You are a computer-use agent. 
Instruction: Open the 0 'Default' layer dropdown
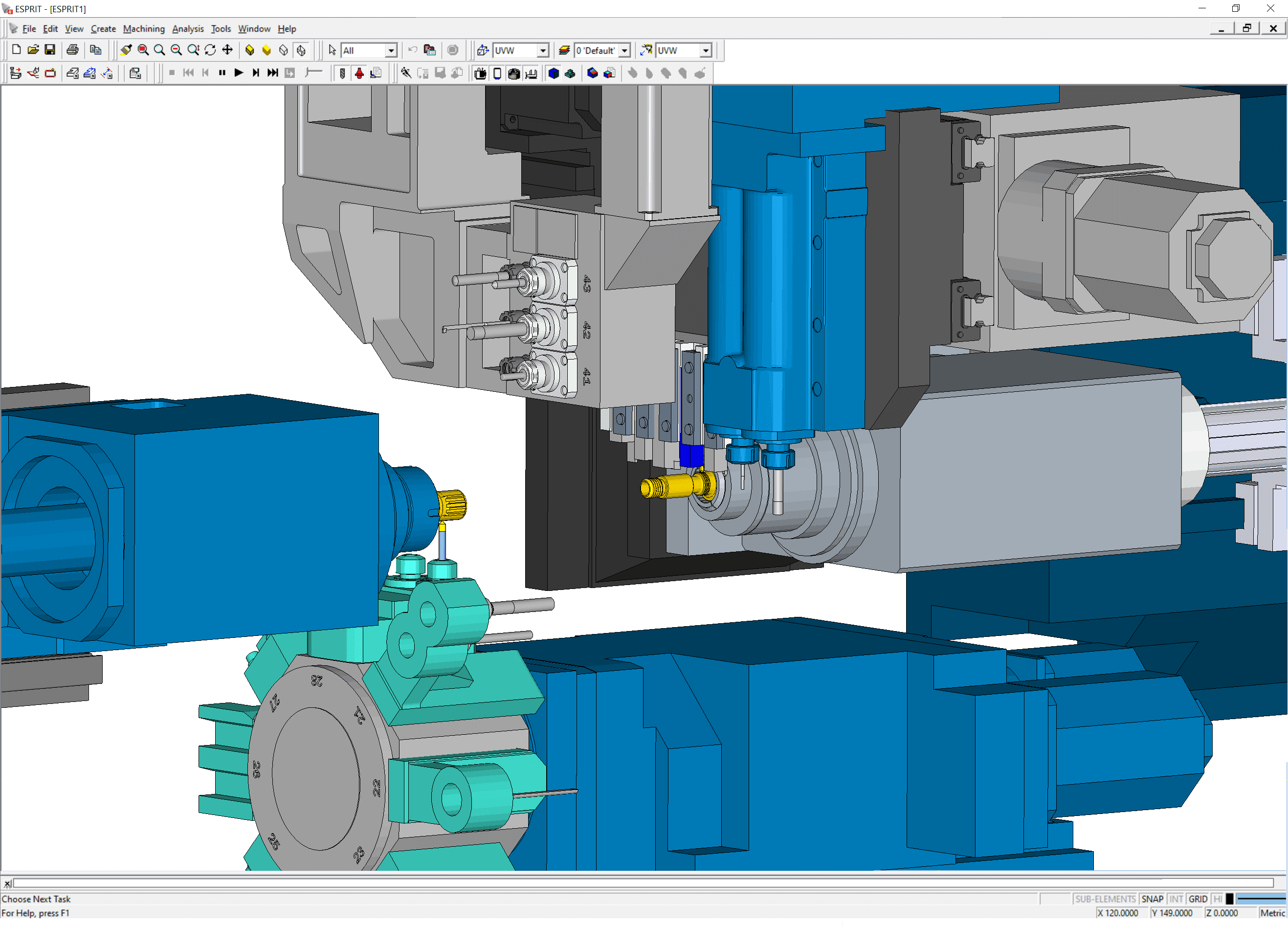click(624, 50)
